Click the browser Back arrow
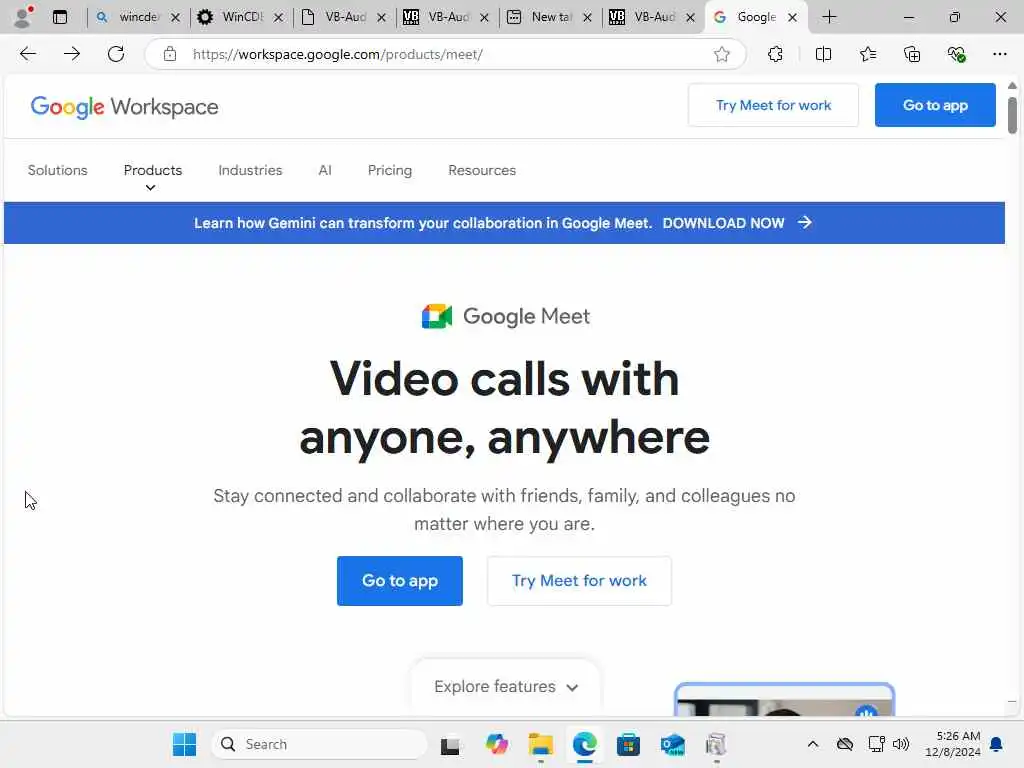Viewport: 1024px width, 768px height. (27, 54)
